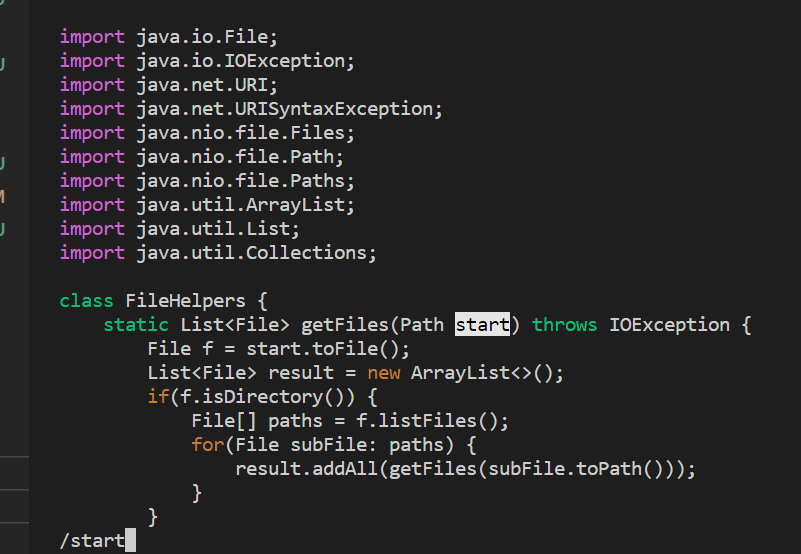Click the "for" loop keyword
Screen dimensions: 801x554
coord(207,445)
